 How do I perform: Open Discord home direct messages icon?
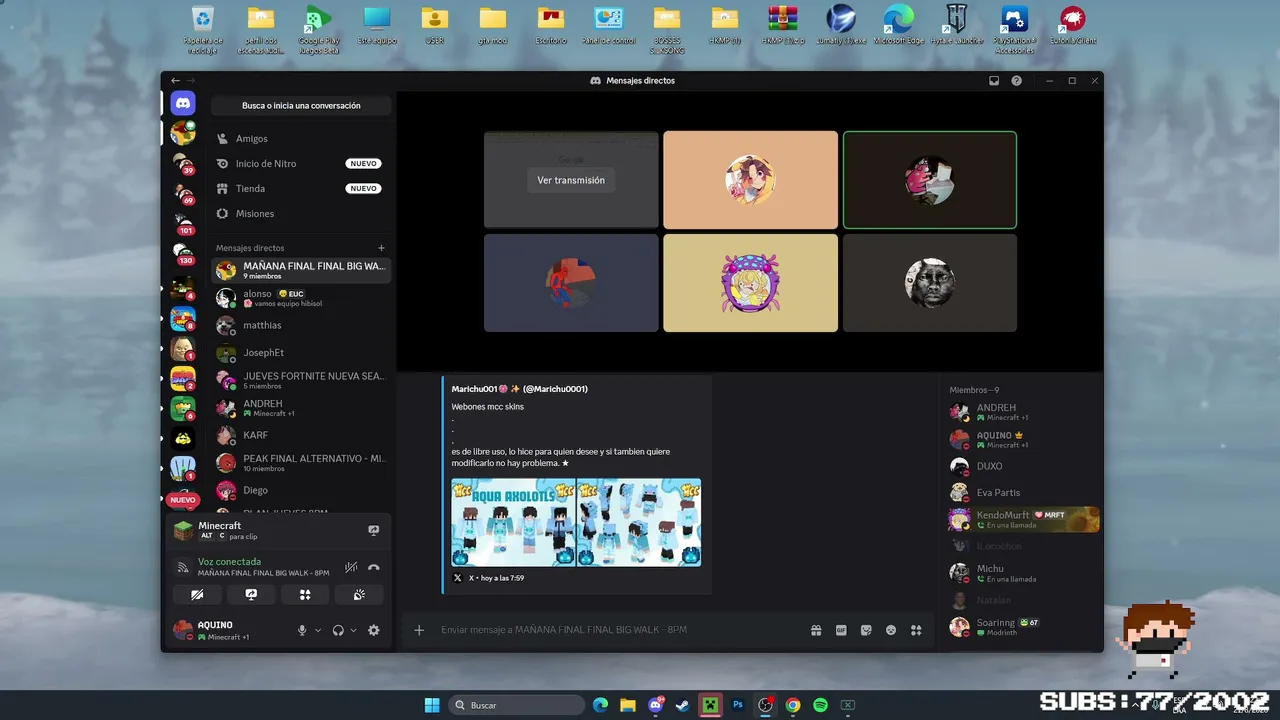coord(183,103)
